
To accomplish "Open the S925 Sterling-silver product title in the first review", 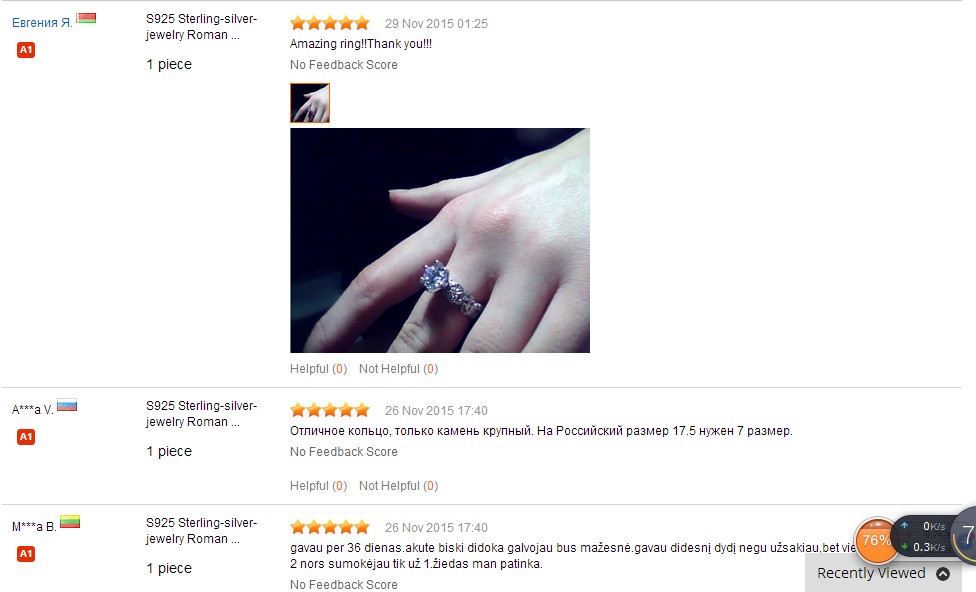I will point(201,27).
